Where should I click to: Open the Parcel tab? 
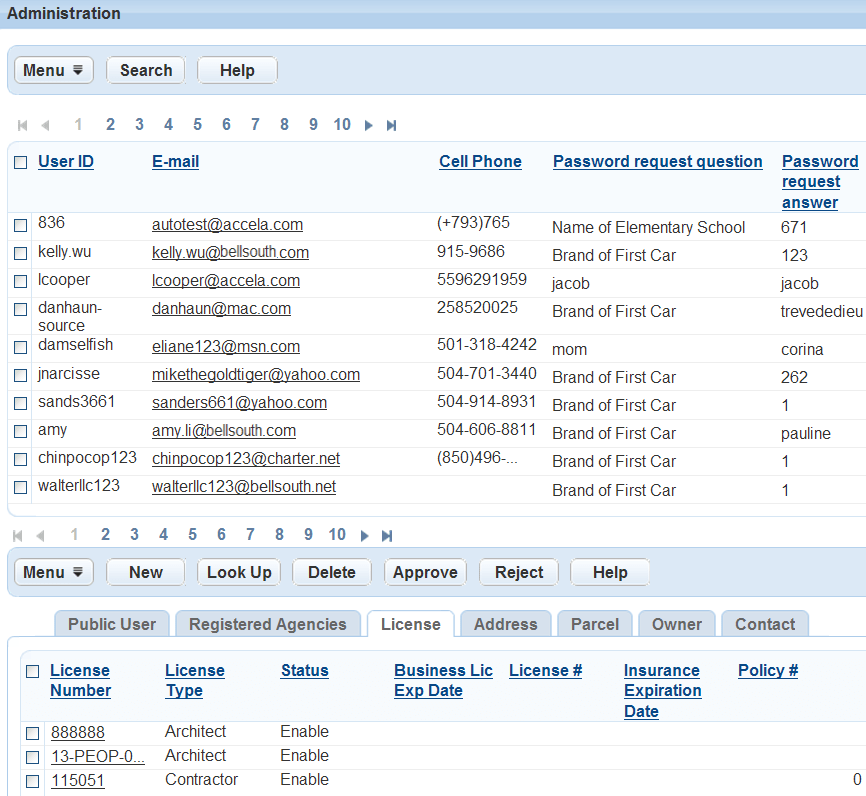[594, 624]
